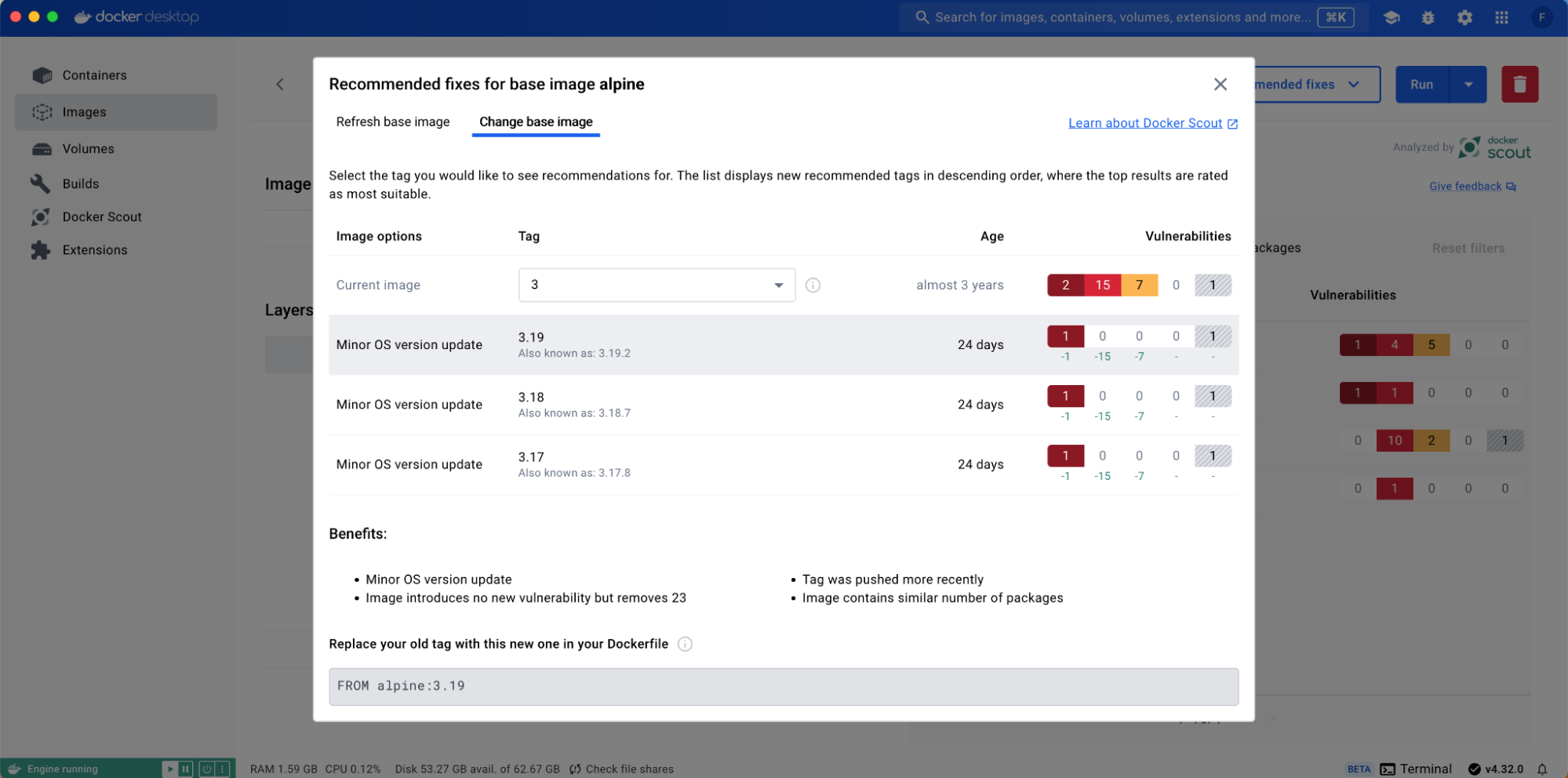This screenshot has width=1568, height=778.
Task: Click the engine power button
Action: click(x=206, y=769)
